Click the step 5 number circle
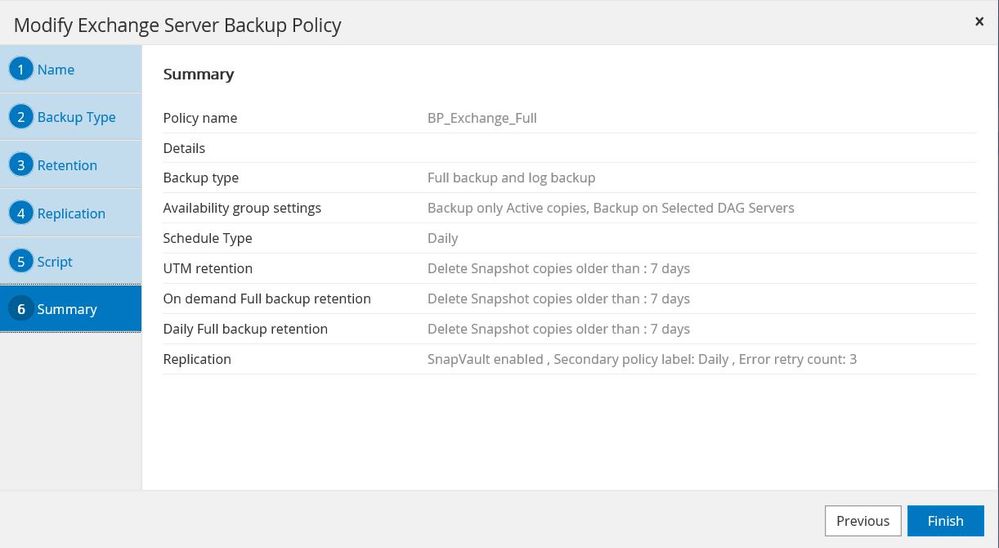999x548 pixels. coord(21,261)
